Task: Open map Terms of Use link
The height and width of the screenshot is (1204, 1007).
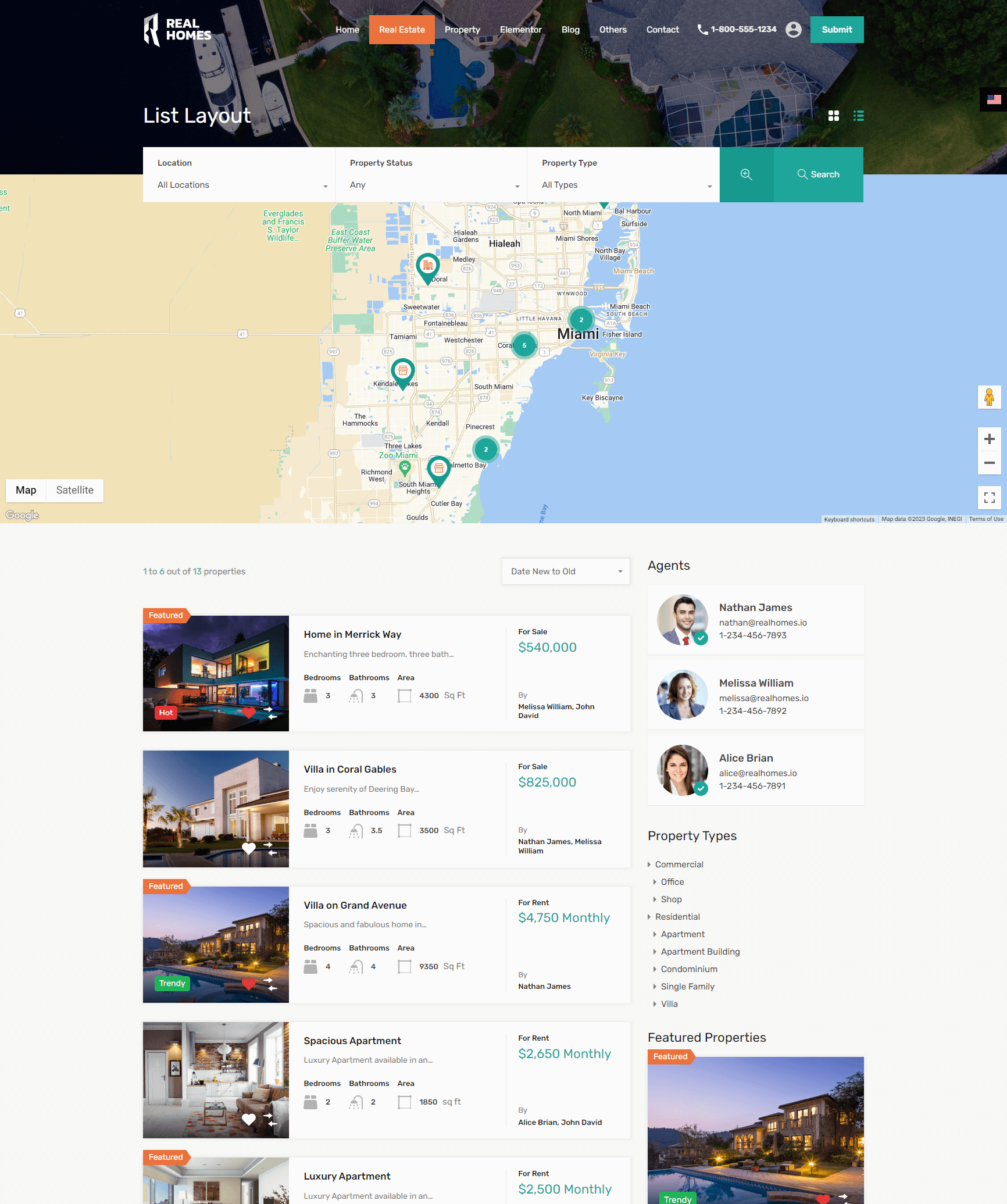Action: pos(986,519)
